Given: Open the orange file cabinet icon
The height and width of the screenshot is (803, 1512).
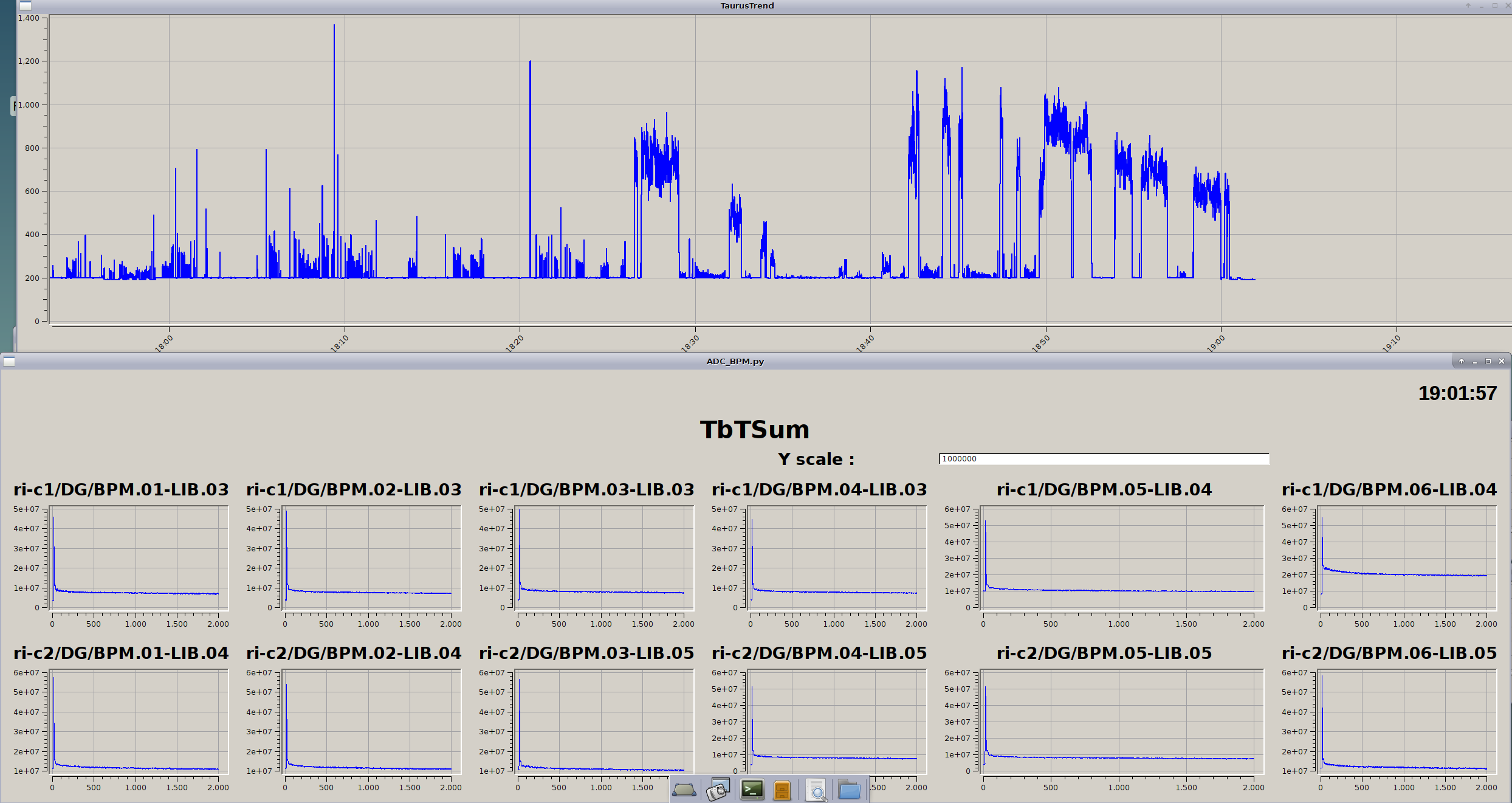Looking at the screenshot, I should click(782, 790).
